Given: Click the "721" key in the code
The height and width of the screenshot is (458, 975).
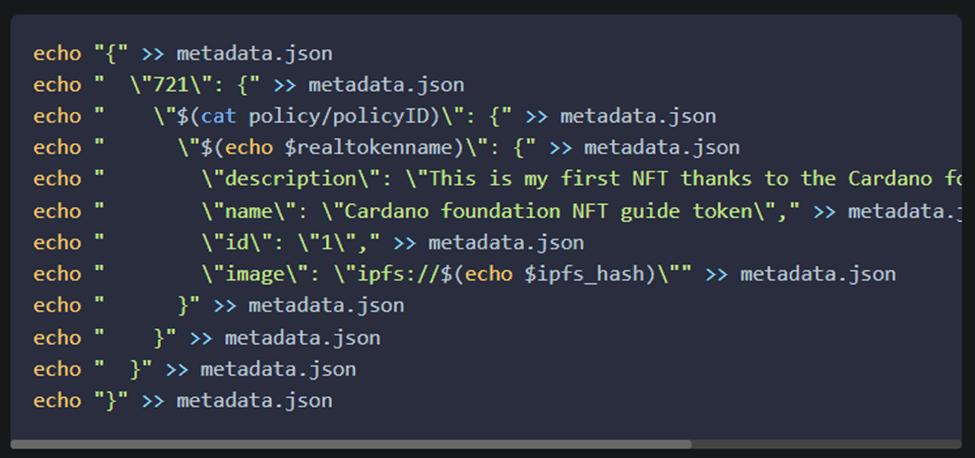Looking at the screenshot, I should tap(170, 85).
